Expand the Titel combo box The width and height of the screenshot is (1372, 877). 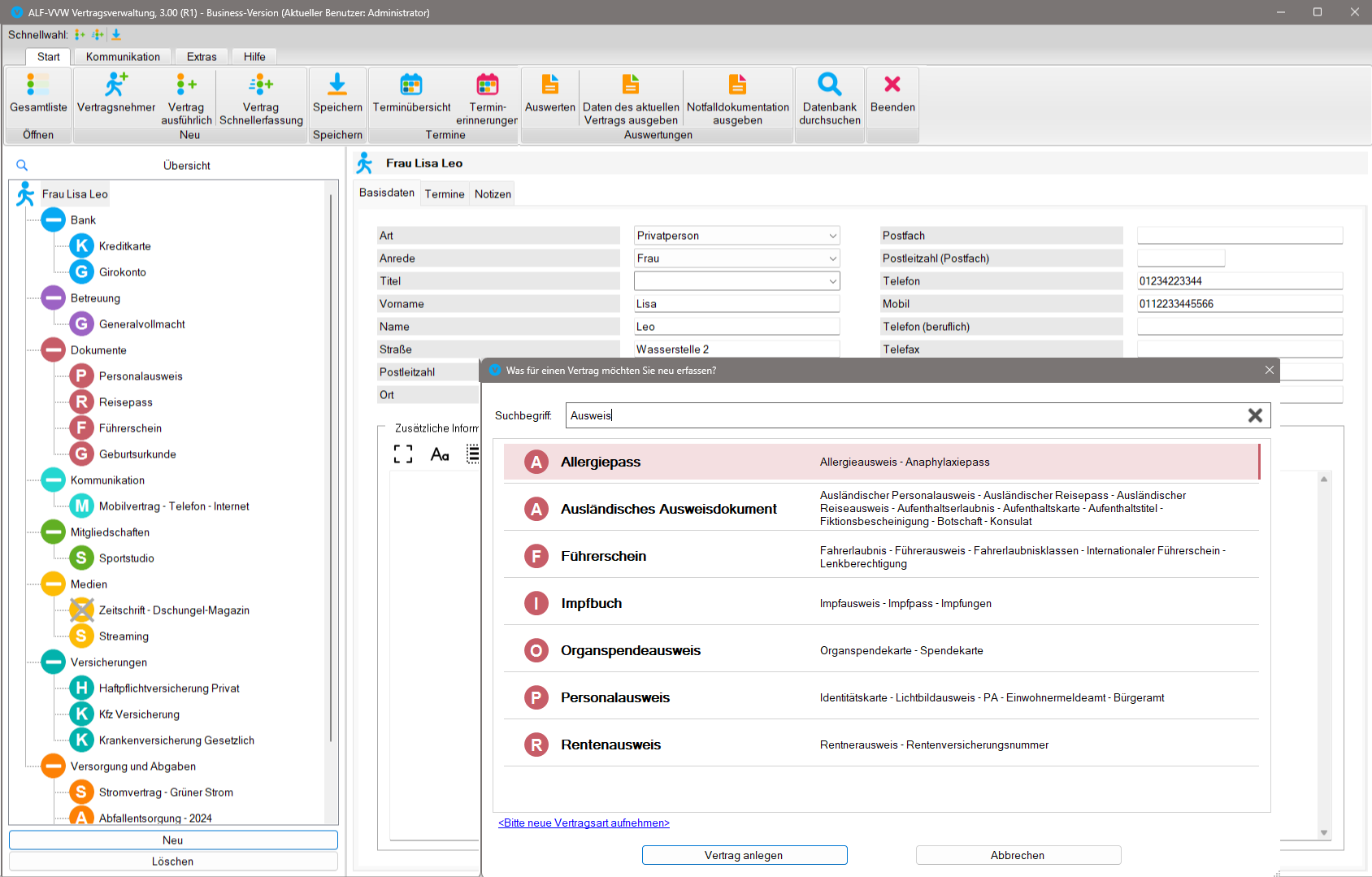coord(832,281)
